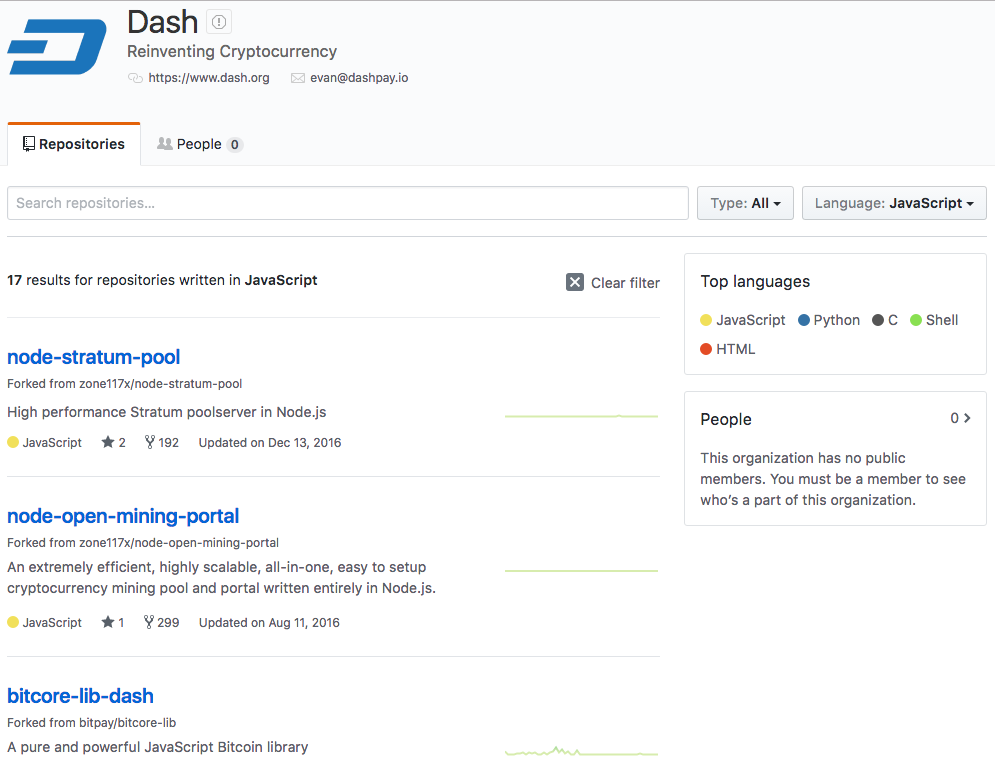This screenshot has height=759, width=995.
Task: Click the people icon in People tab
Action: click(x=165, y=144)
